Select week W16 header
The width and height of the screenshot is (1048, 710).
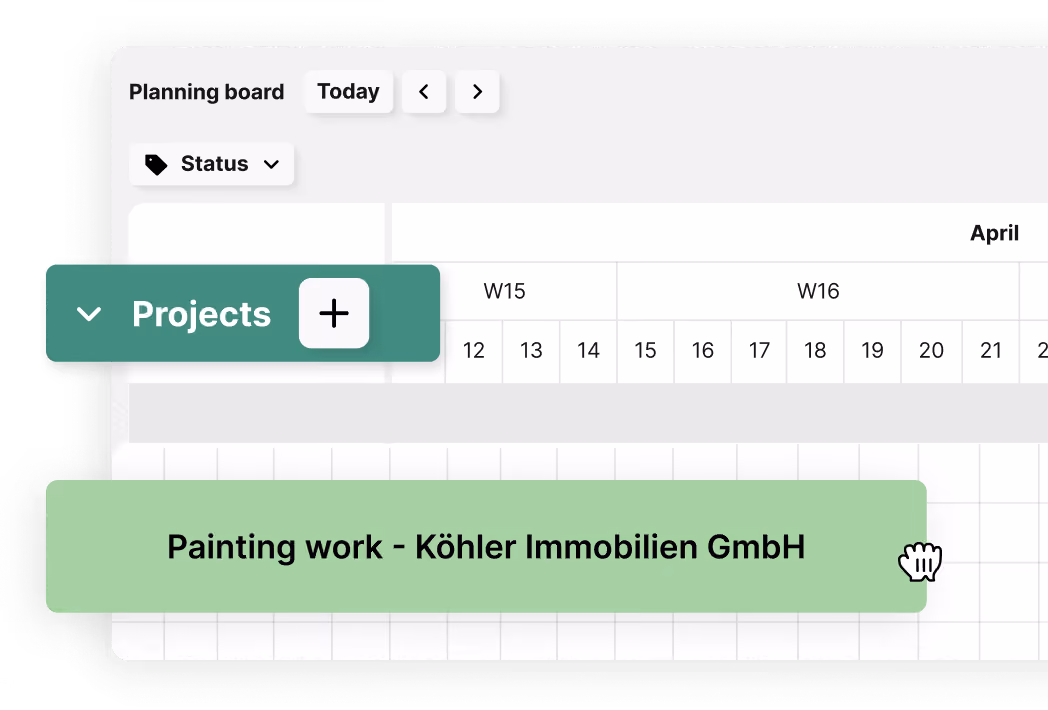(818, 291)
